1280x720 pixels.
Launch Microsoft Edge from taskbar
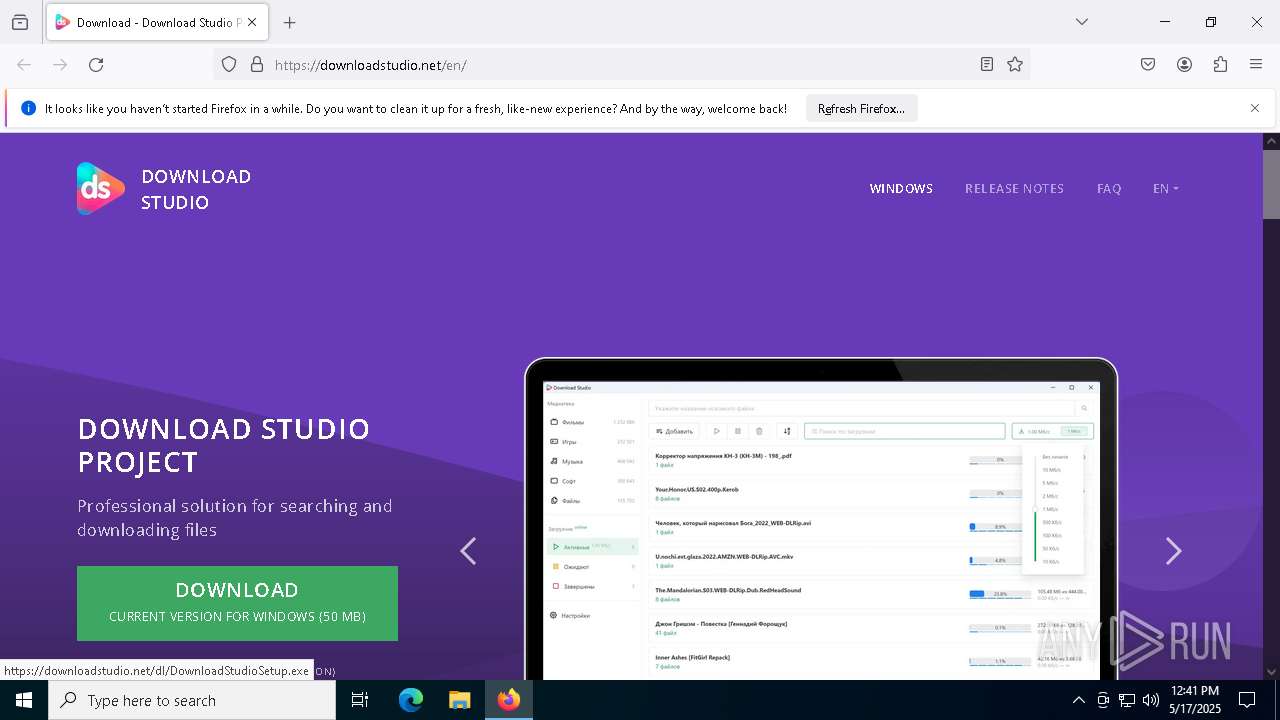click(411, 700)
